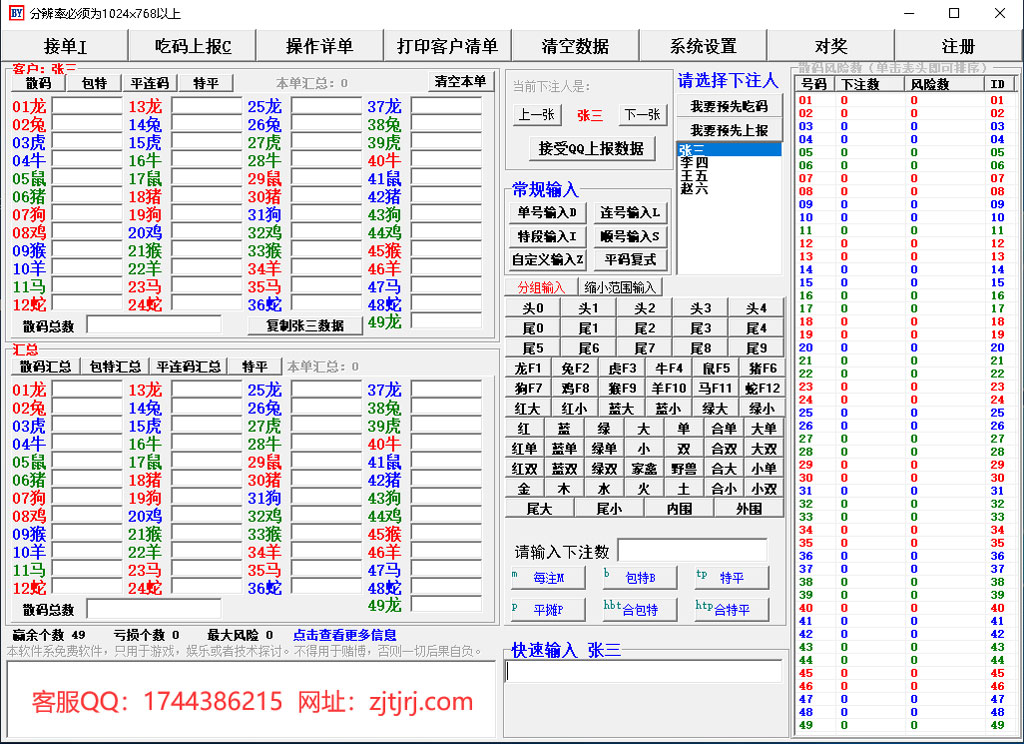This screenshot has width=1024, height=744.
Task: Select the 猴F9 zodiac button
Action: click(x=622, y=388)
